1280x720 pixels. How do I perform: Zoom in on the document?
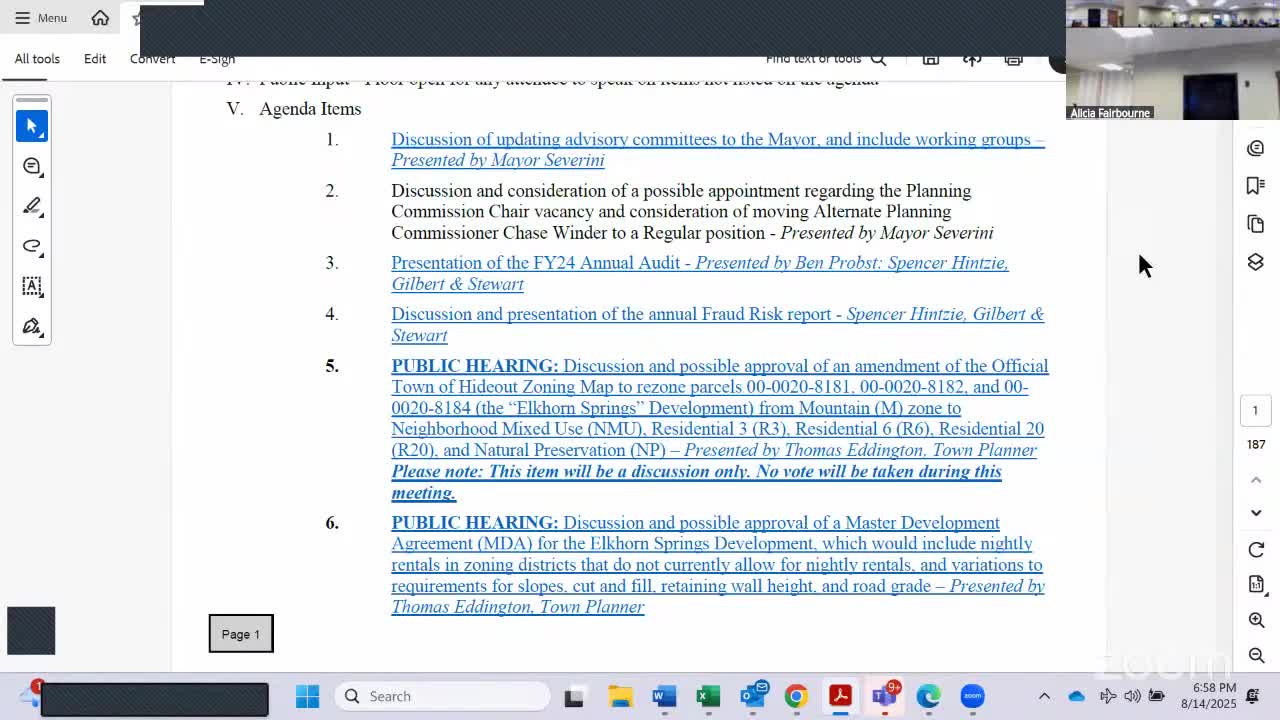pyautogui.click(x=1256, y=620)
